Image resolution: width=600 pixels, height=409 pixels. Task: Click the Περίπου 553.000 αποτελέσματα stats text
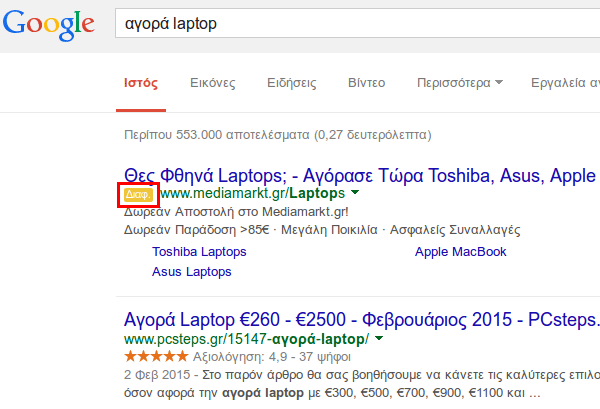[x=278, y=135]
